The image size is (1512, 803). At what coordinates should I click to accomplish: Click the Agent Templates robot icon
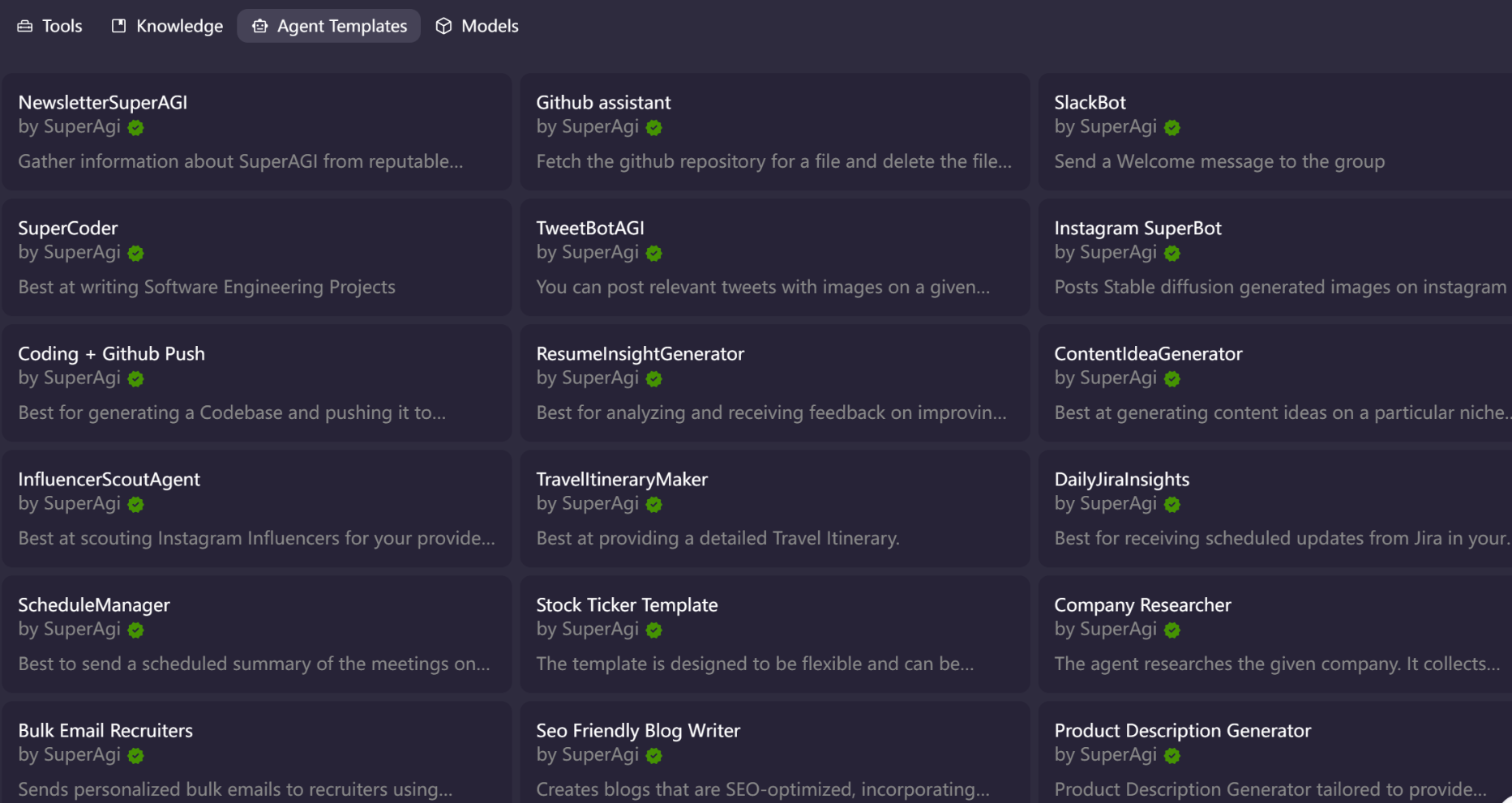click(259, 26)
